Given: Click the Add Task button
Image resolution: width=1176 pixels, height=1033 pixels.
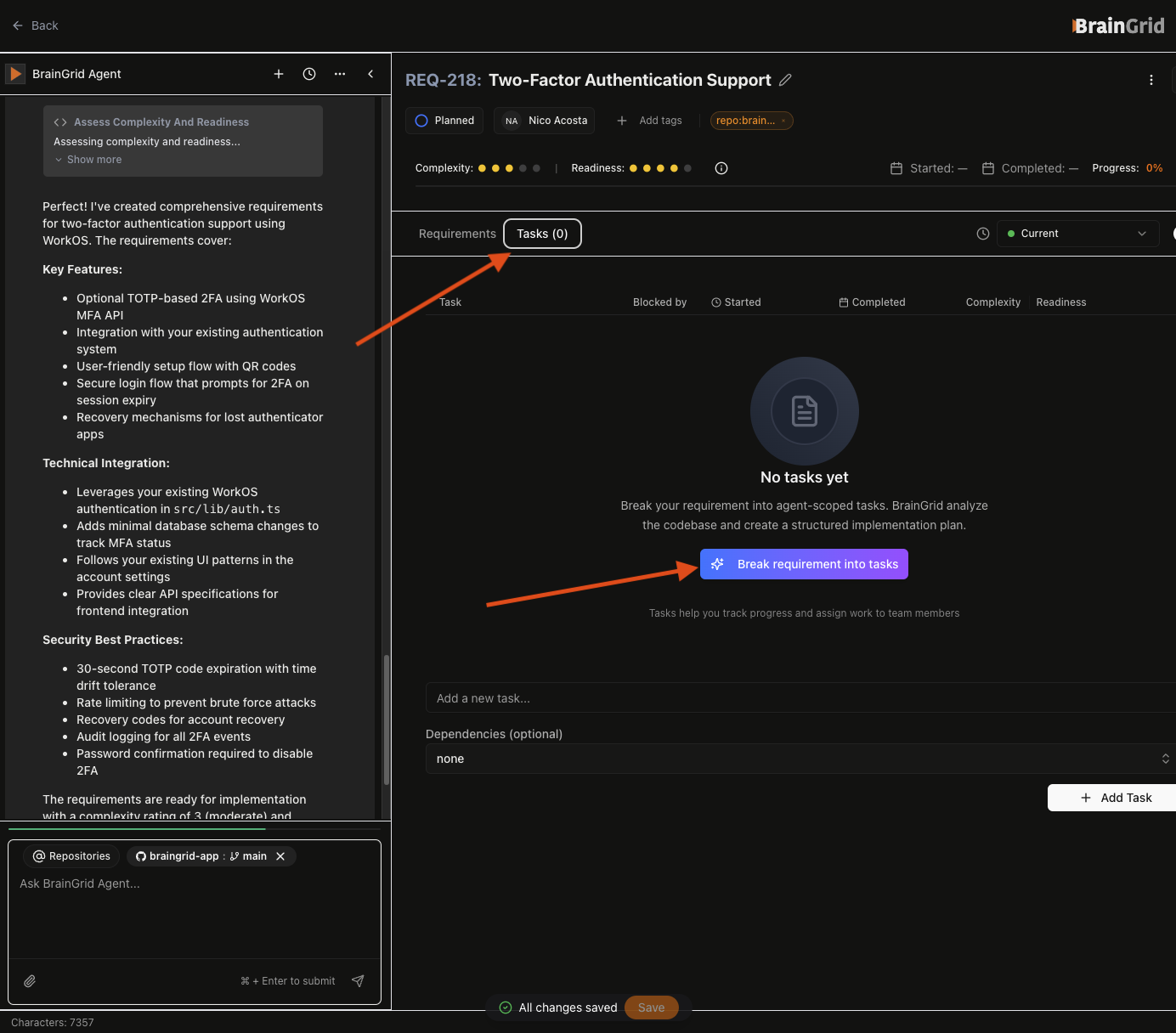Looking at the screenshot, I should coord(1113,798).
